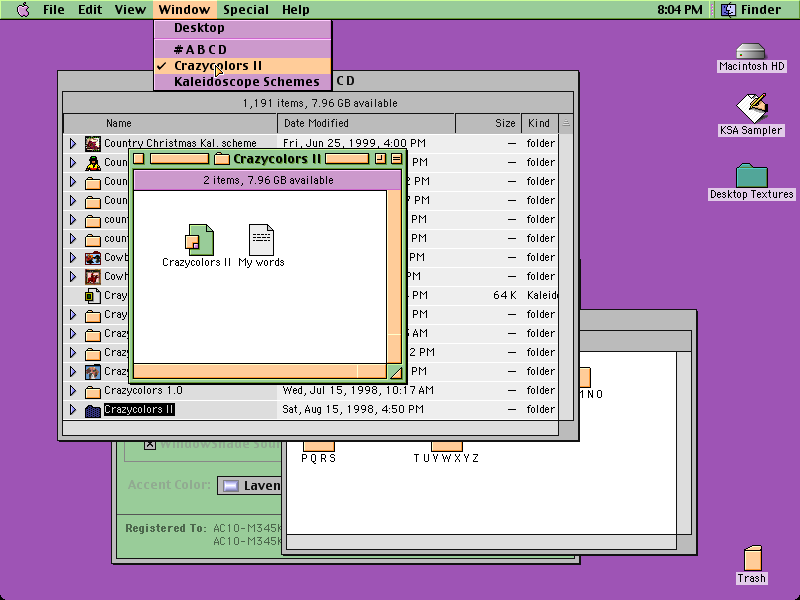This screenshot has width=800, height=600.
Task: Click the vertical scrollbar of Crazycolors II window
Action: (394, 277)
